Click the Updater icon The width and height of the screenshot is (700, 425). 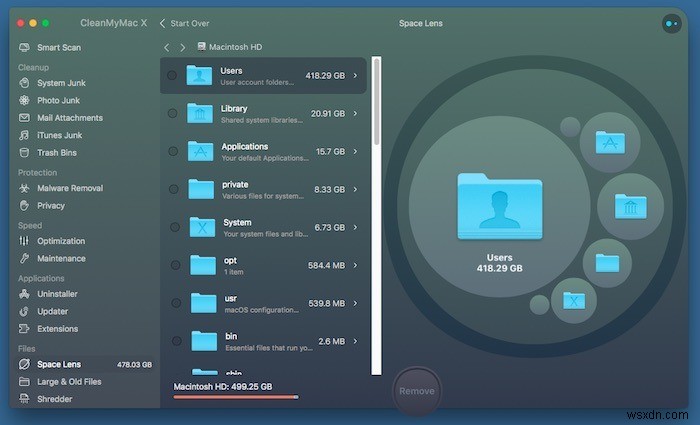24,311
